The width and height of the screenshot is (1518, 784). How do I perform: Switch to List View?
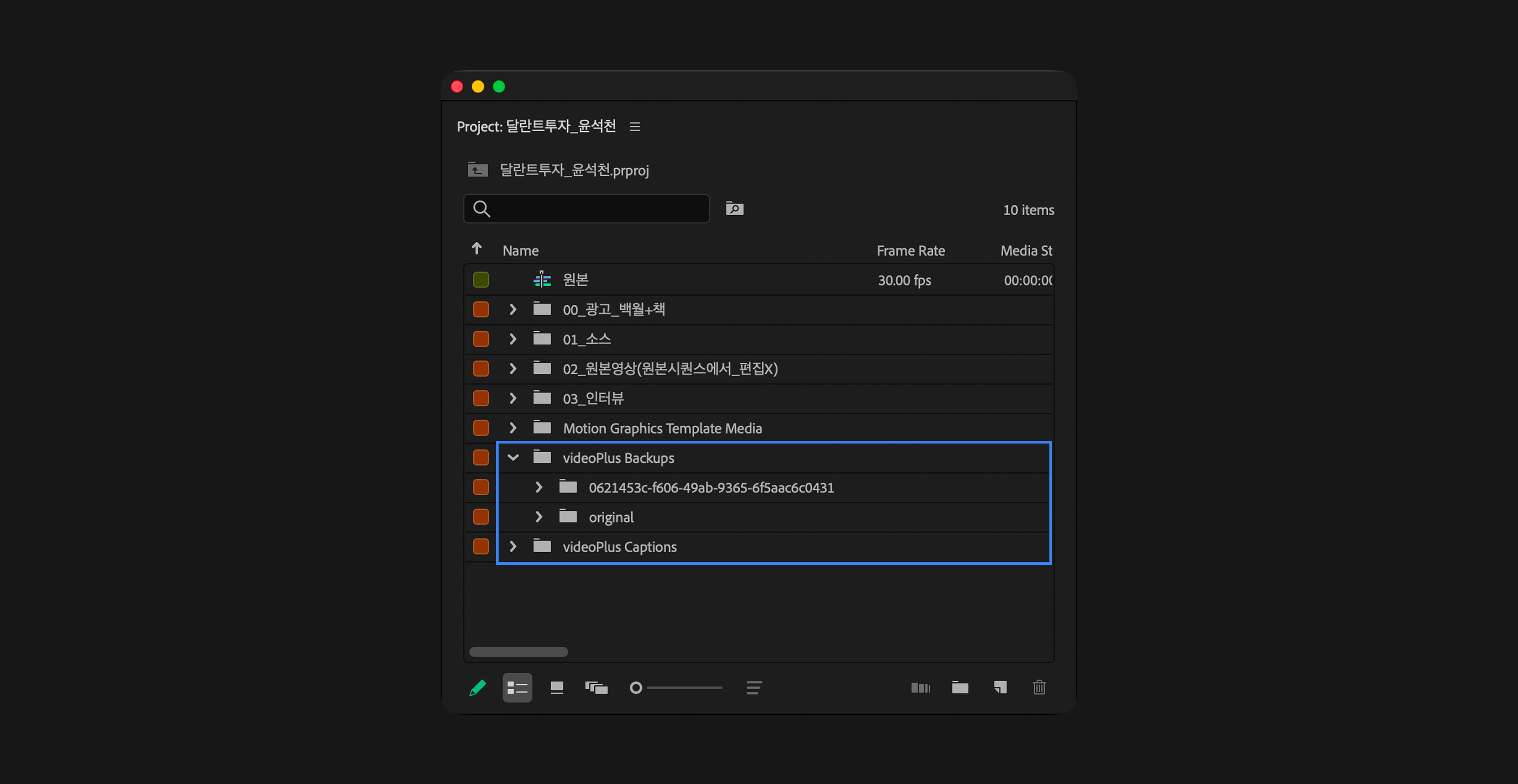tap(517, 687)
